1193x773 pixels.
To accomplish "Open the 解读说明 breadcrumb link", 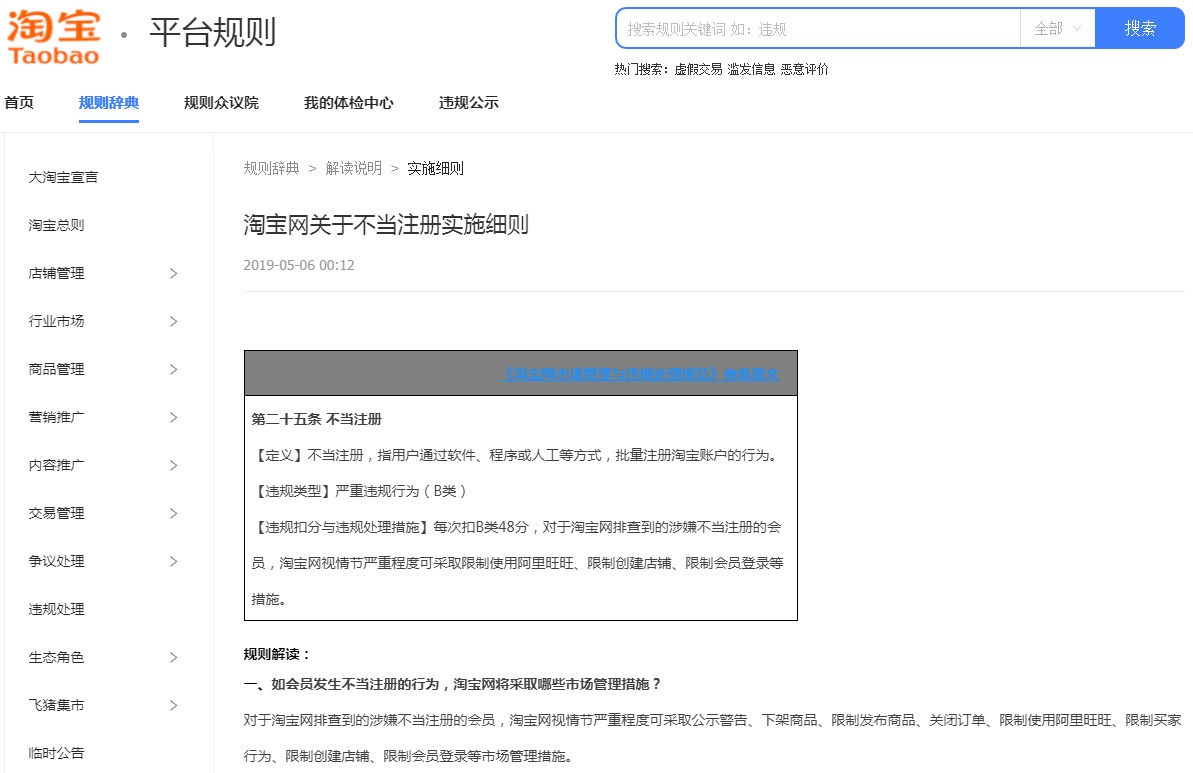I will 354,168.
